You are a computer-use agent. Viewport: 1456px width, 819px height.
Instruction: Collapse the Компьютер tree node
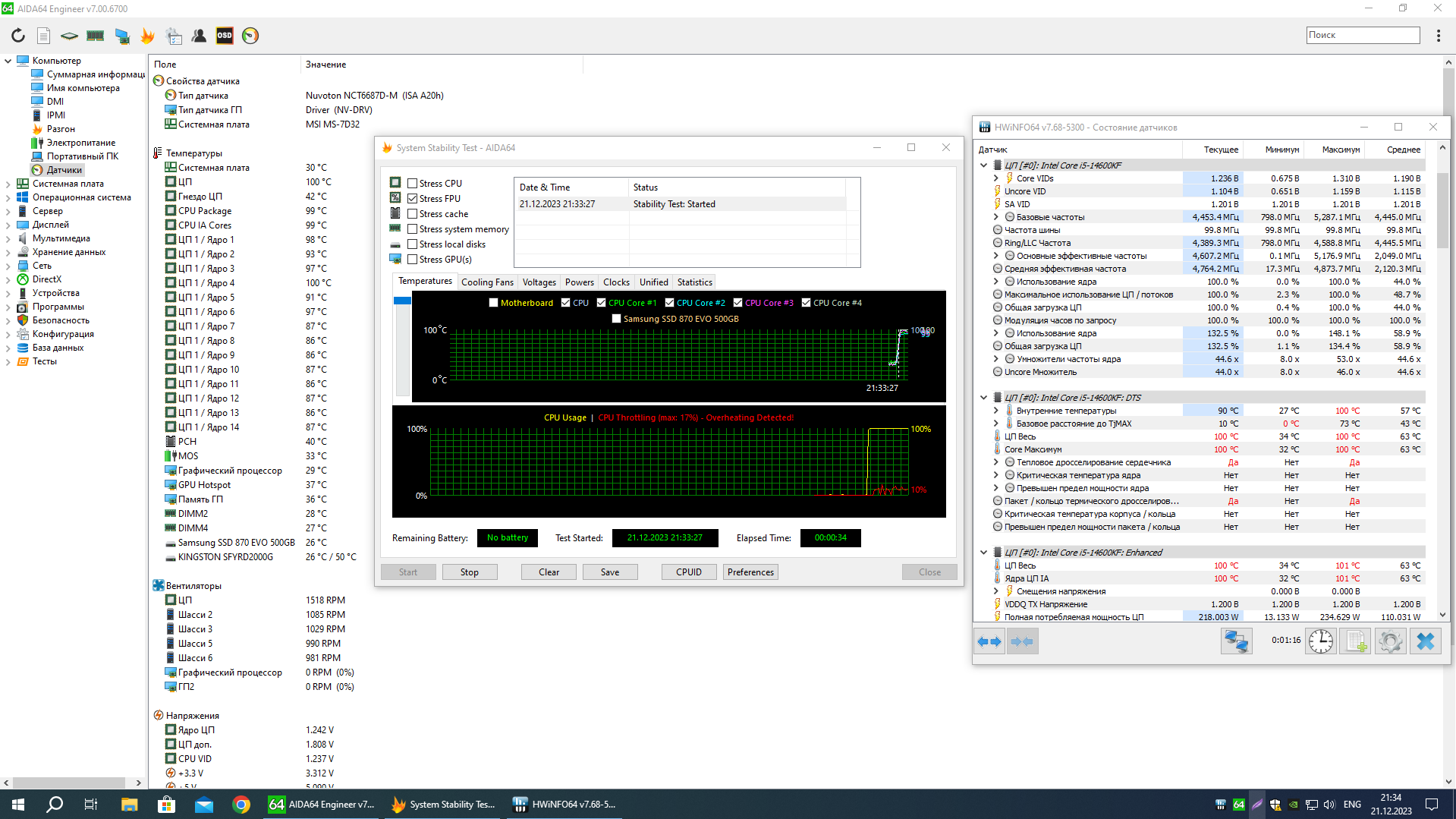[8, 61]
